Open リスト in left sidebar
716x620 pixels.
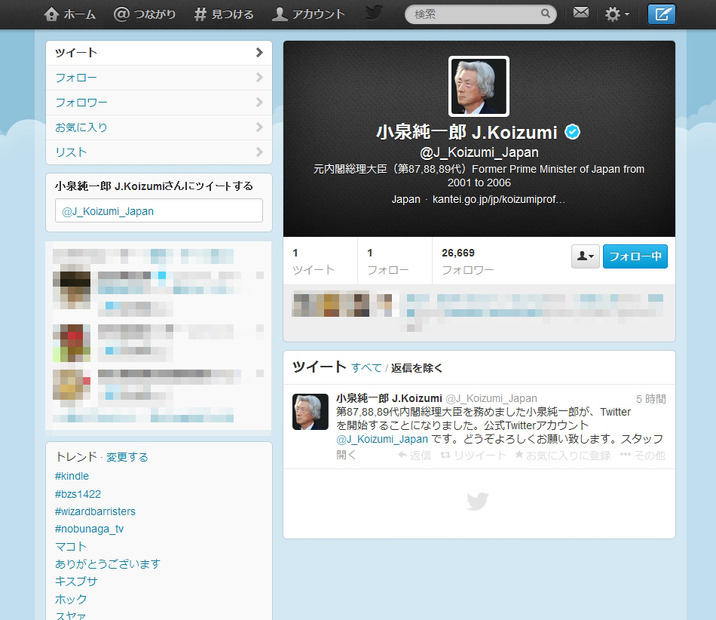click(159, 152)
